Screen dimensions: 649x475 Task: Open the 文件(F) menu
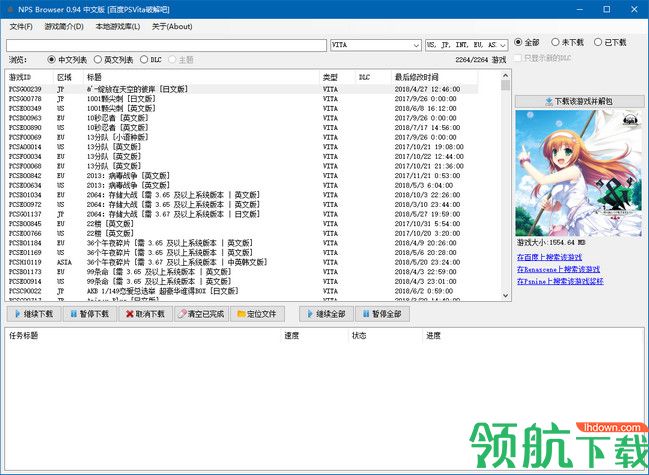[21, 26]
